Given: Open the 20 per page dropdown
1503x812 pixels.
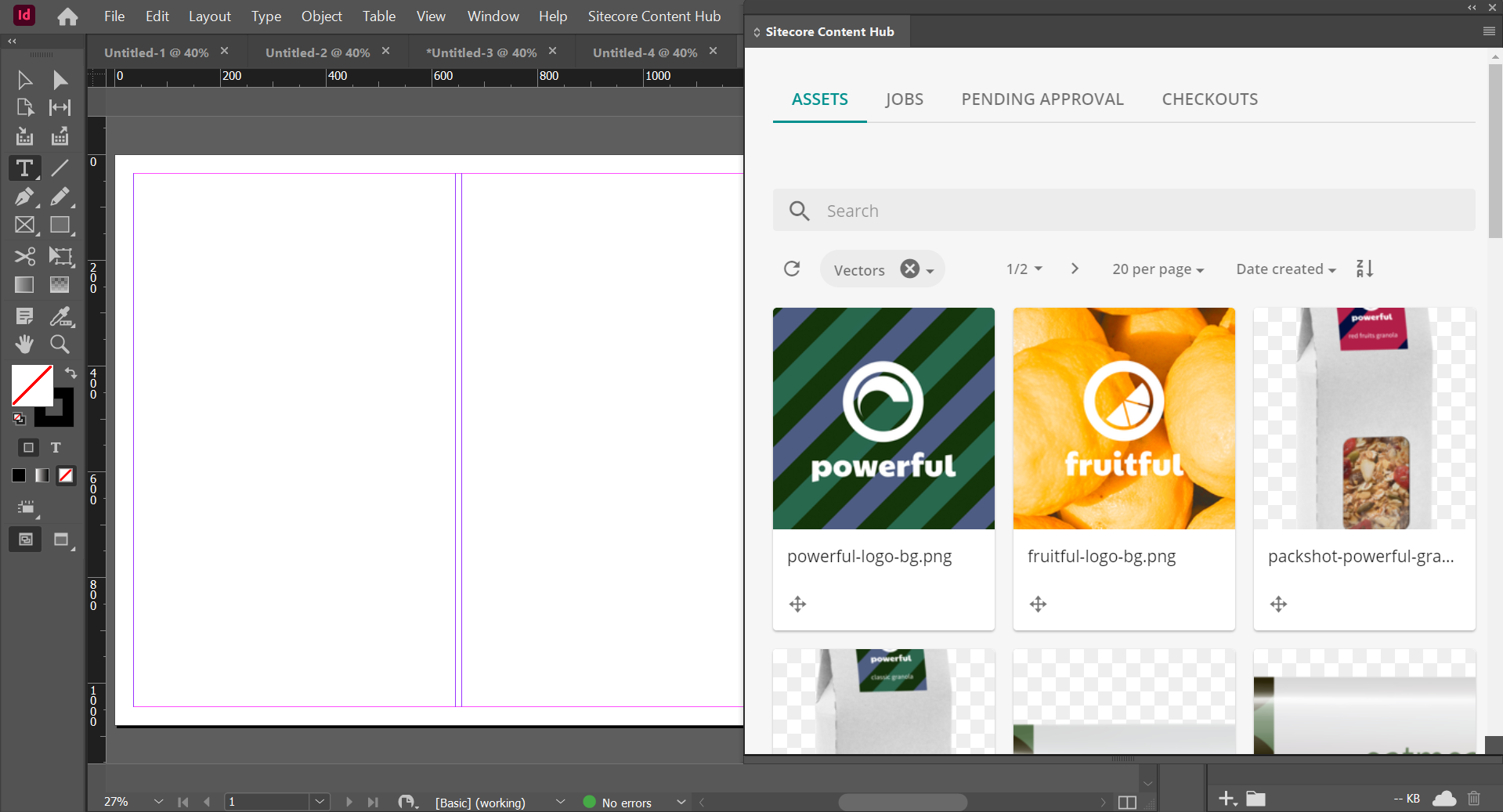Looking at the screenshot, I should point(1158,269).
